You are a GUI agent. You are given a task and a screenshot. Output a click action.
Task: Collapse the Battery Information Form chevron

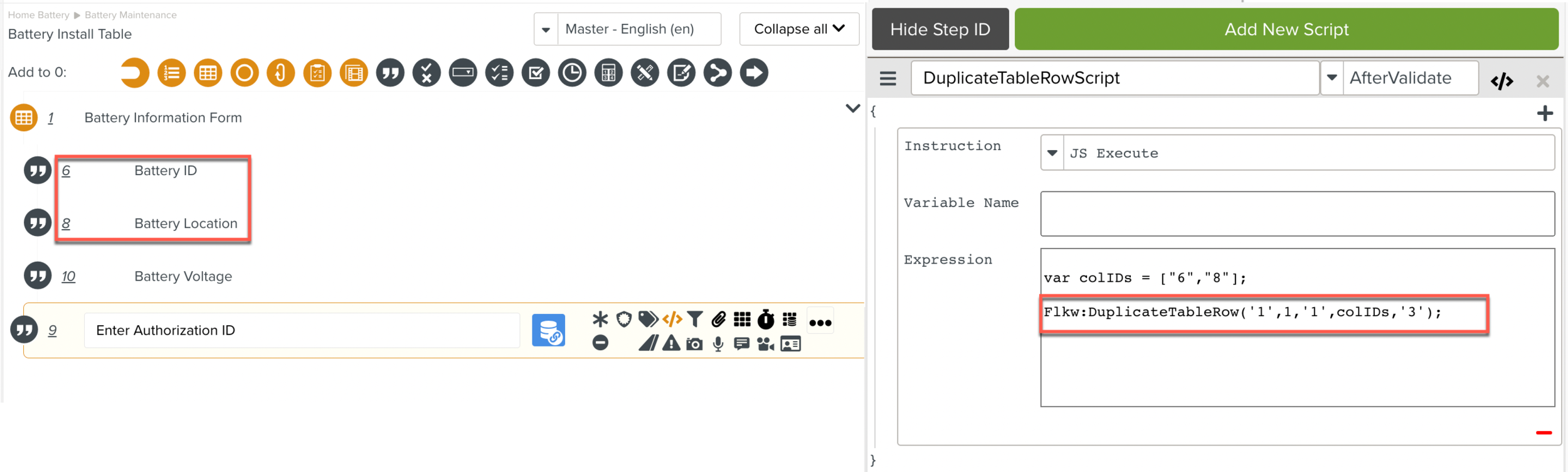pyautogui.click(x=852, y=109)
